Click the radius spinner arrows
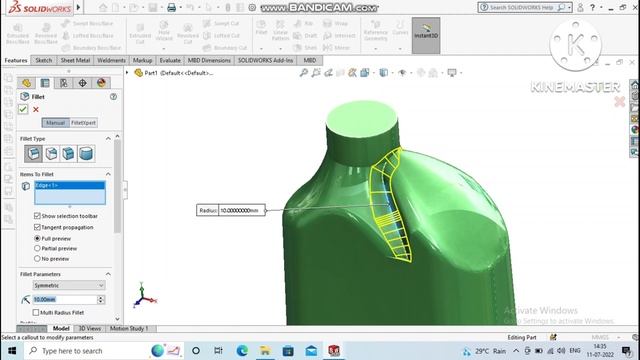Viewport: 640px width, 360px height. [101, 300]
